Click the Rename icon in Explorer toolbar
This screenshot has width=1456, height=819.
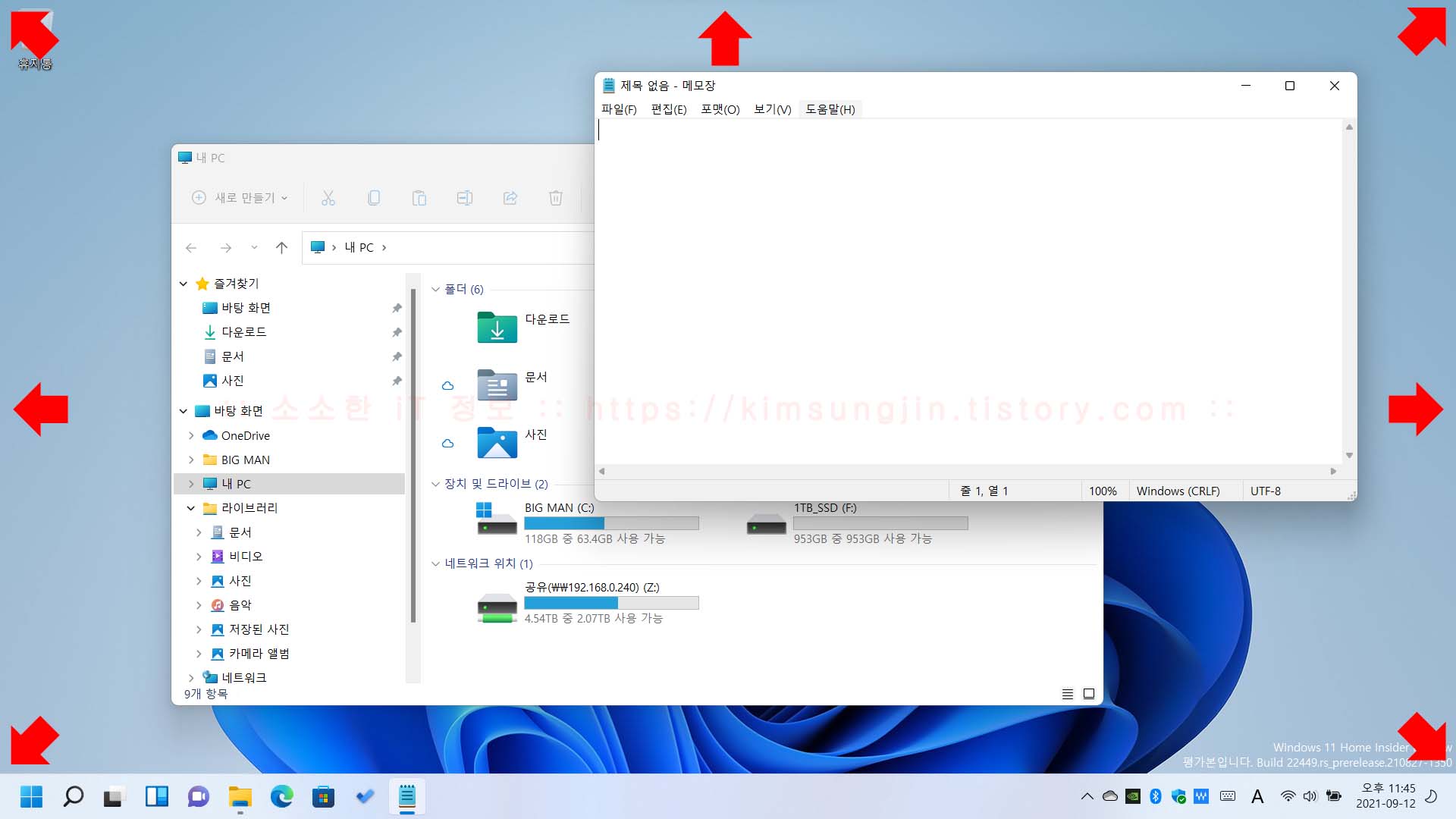click(x=464, y=198)
